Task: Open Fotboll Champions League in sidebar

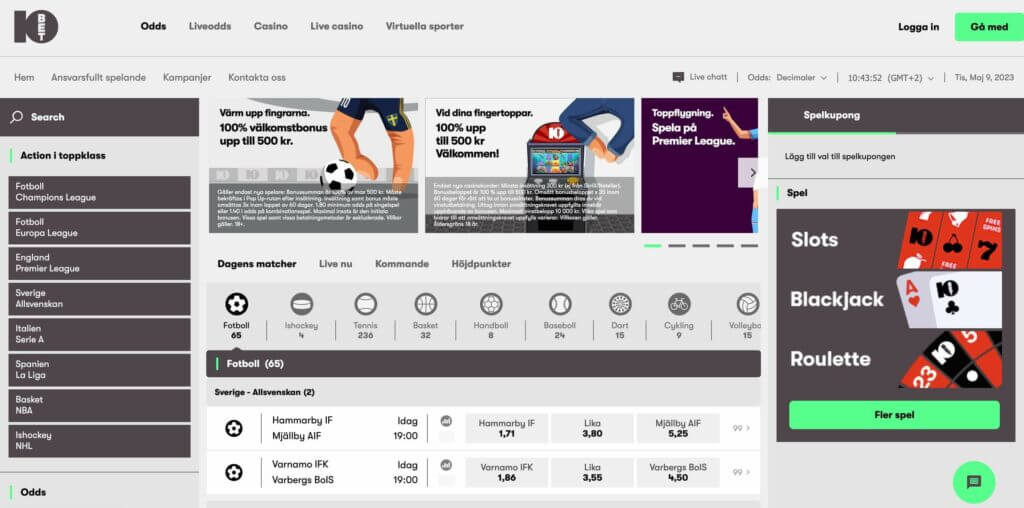Action: click(99, 192)
